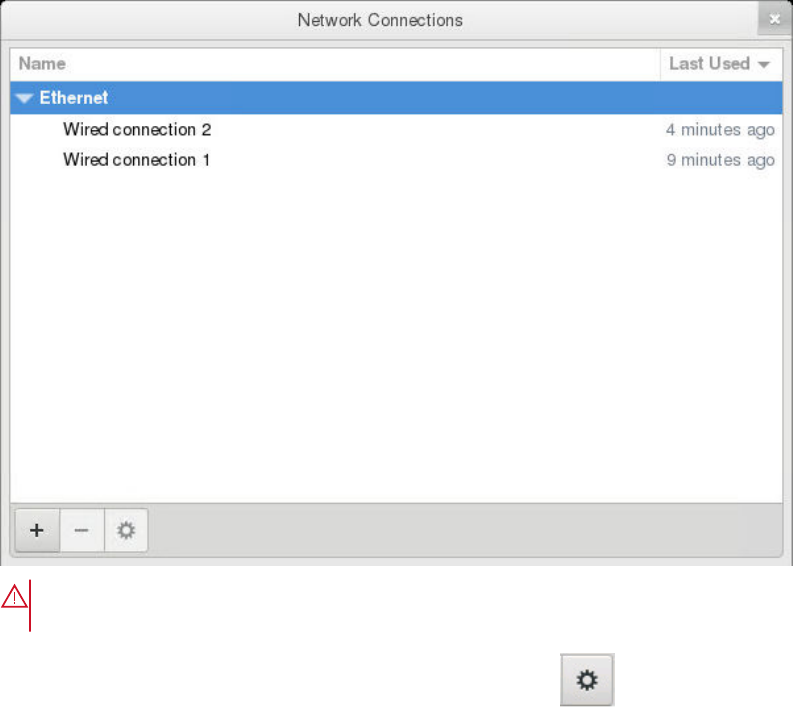Click empty space in the bottom toolbar strip
Viewport: 793px width, 708px height.
(465, 530)
